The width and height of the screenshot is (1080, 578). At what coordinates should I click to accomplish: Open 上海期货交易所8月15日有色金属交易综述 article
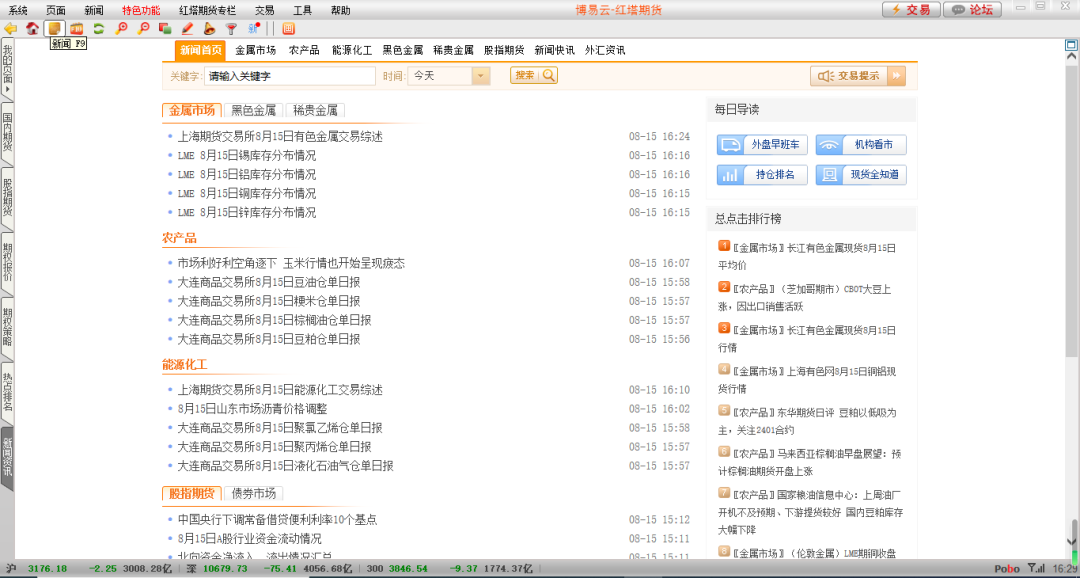[x=280, y=136]
